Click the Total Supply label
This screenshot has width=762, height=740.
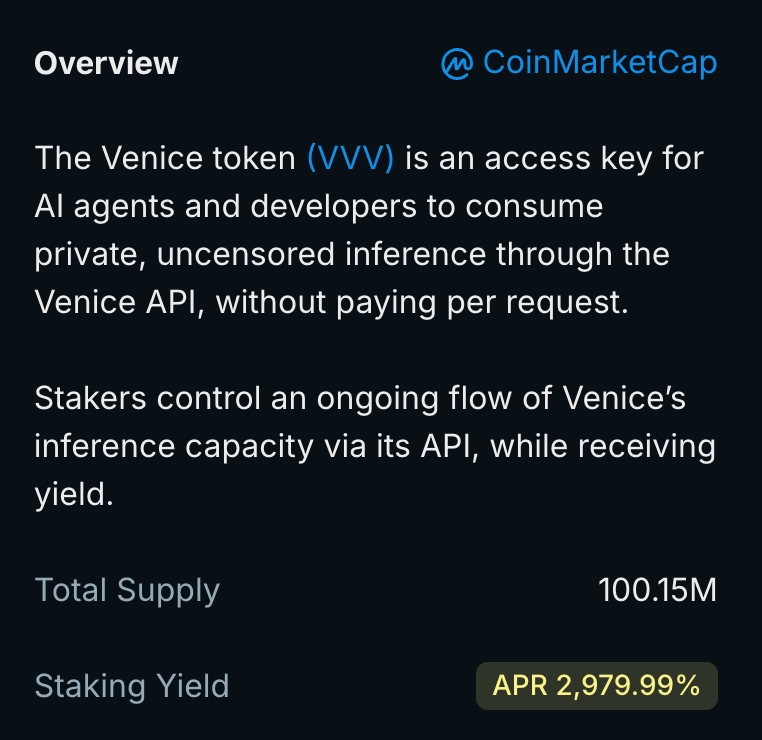click(x=127, y=591)
